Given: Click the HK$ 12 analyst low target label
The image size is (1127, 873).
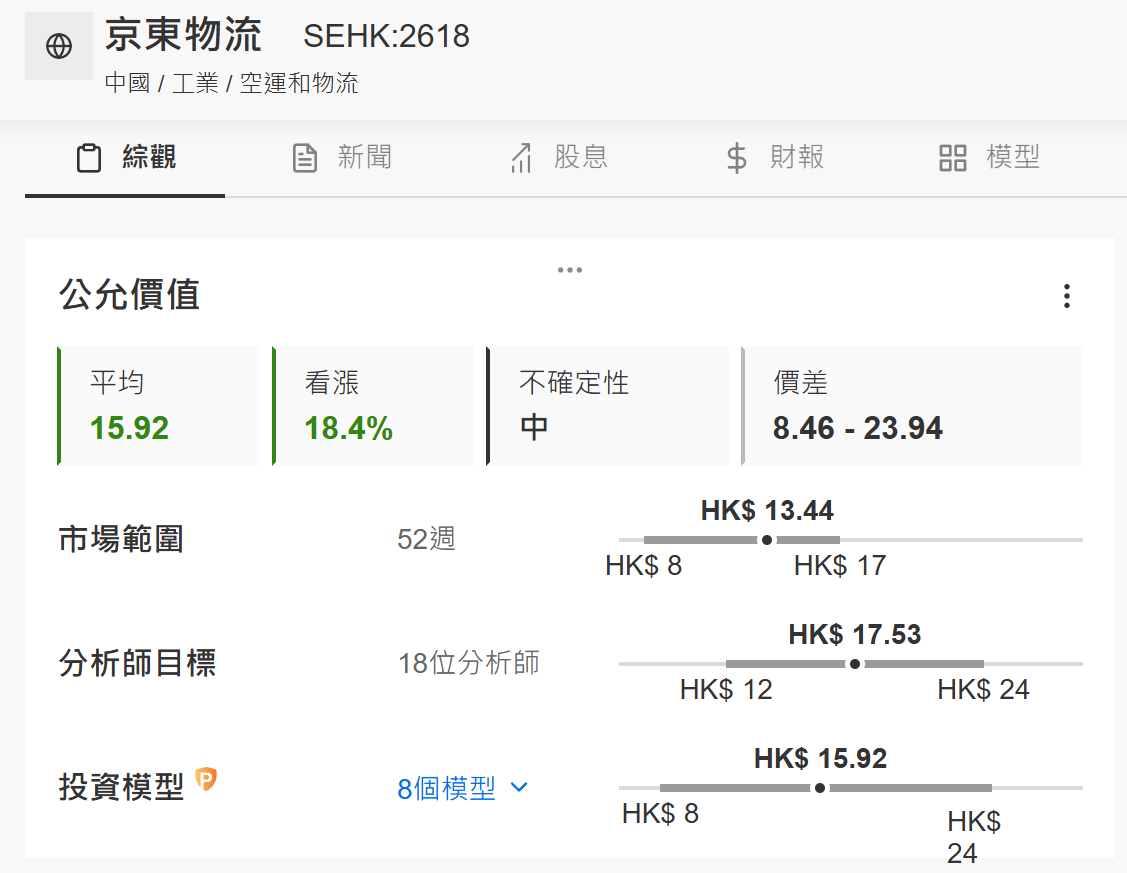Looking at the screenshot, I should (x=726, y=690).
